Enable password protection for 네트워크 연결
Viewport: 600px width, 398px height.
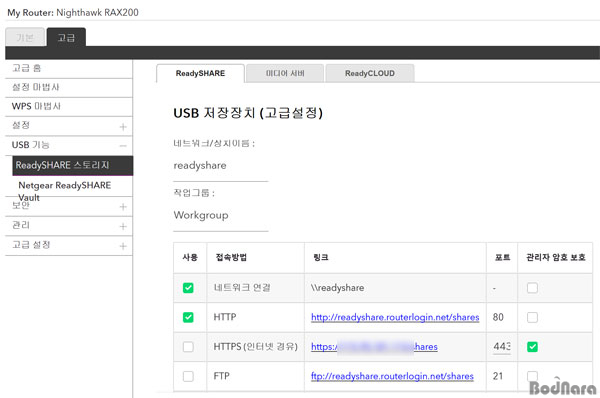pyautogui.click(x=532, y=288)
